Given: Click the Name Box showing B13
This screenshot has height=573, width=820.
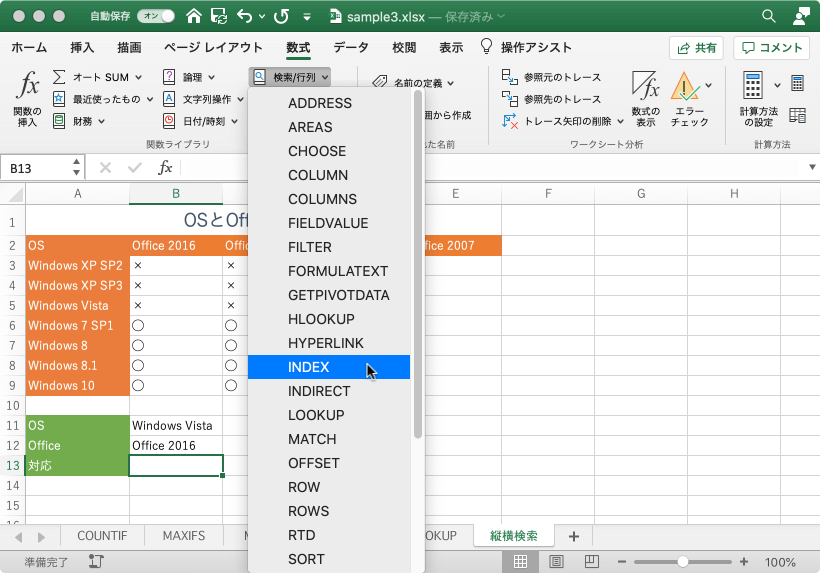Looking at the screenshot, I should point(37,168).
